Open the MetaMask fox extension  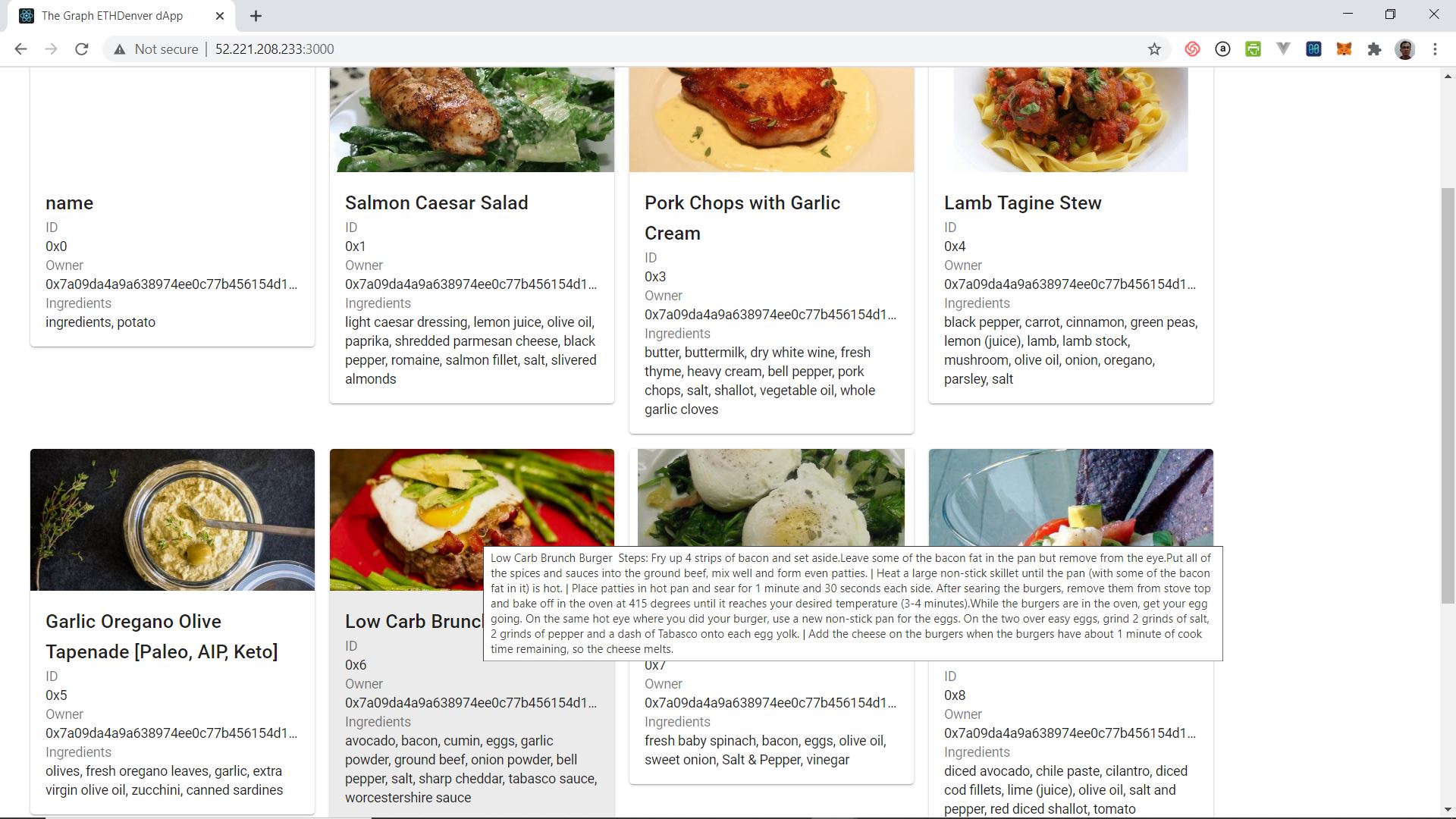click(1344, 49)
